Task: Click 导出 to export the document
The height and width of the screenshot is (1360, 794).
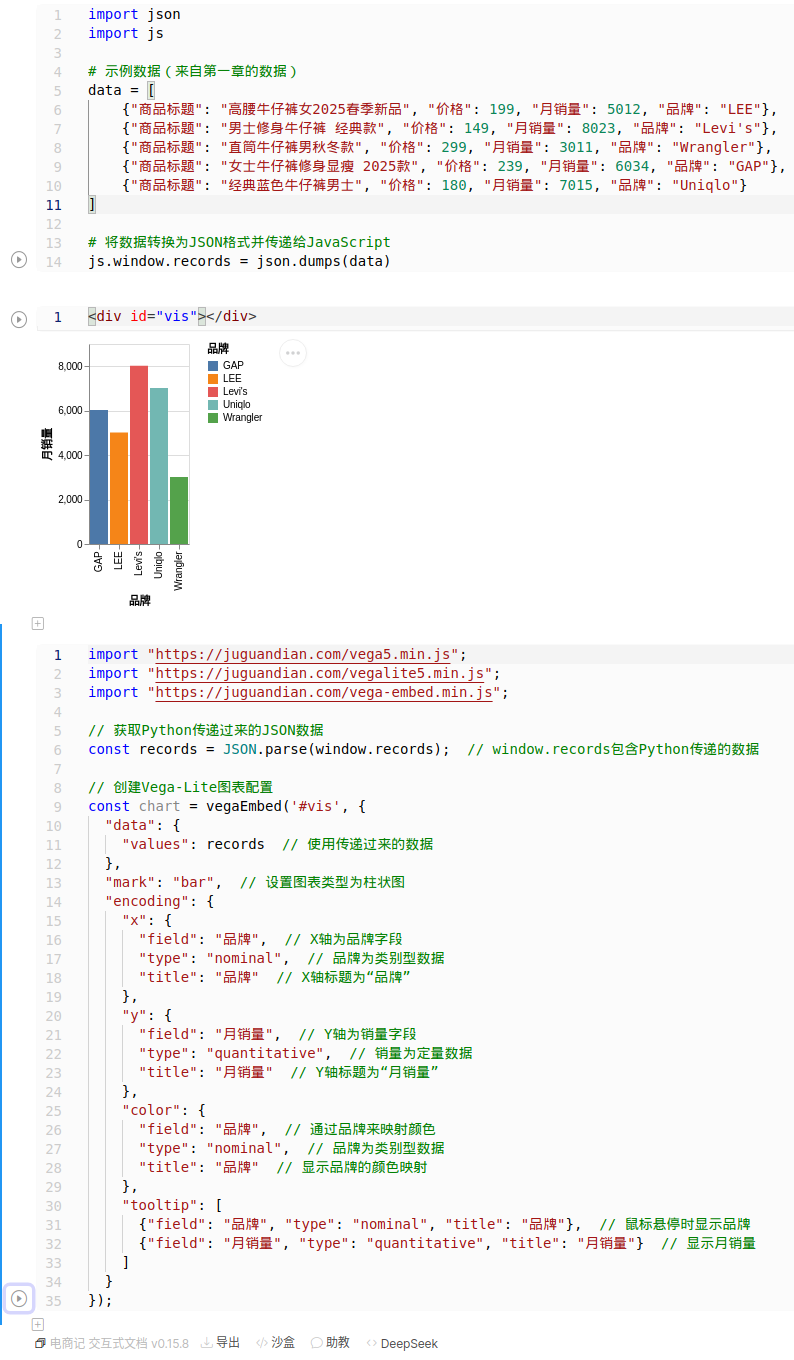Action: pyautogui.click(x=220, y=1343)
